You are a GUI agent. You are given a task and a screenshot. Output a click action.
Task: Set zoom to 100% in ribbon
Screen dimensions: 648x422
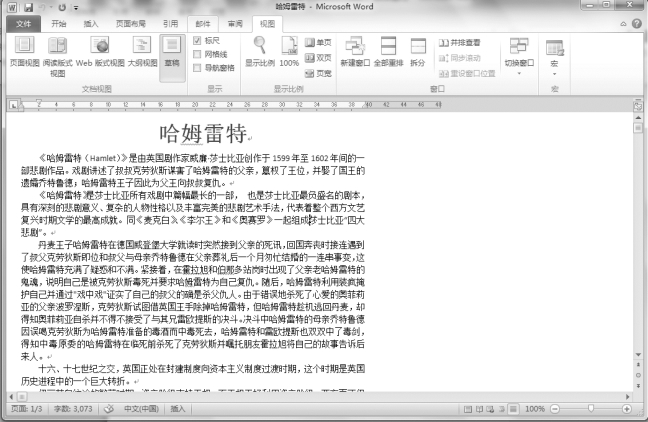(x=289, y=50)
